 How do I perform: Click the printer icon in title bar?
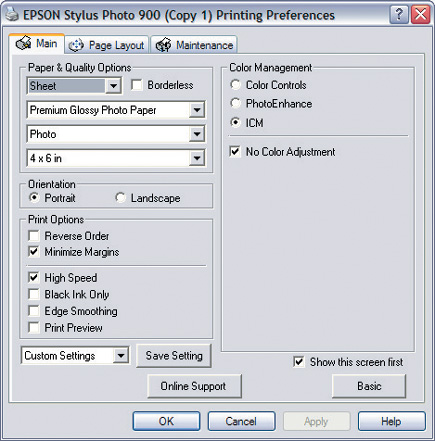(12, 15)
